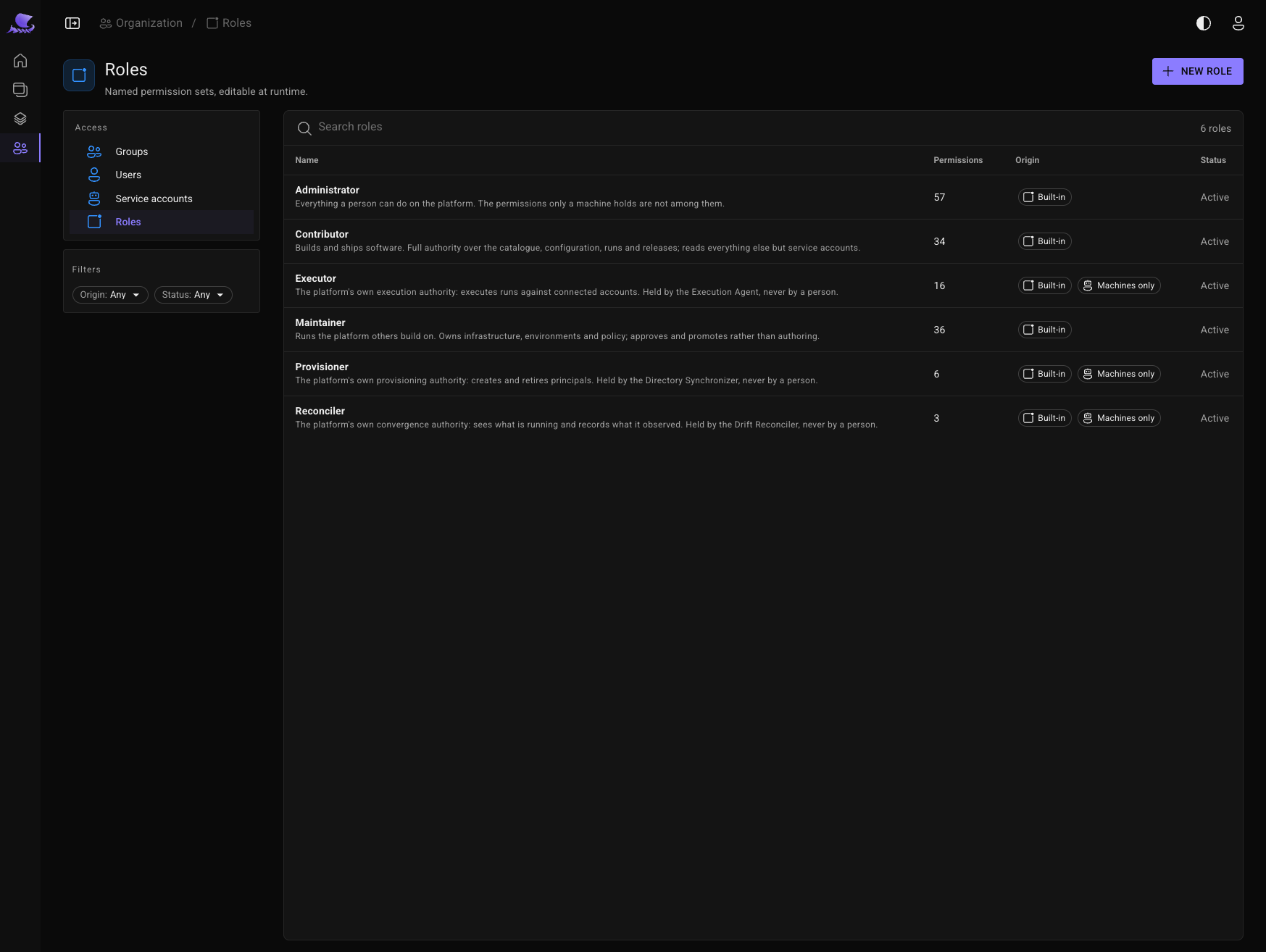This screenshot has width=1266, height=952.
Task: Click the search magnifier icon
Action: point(304,128)
